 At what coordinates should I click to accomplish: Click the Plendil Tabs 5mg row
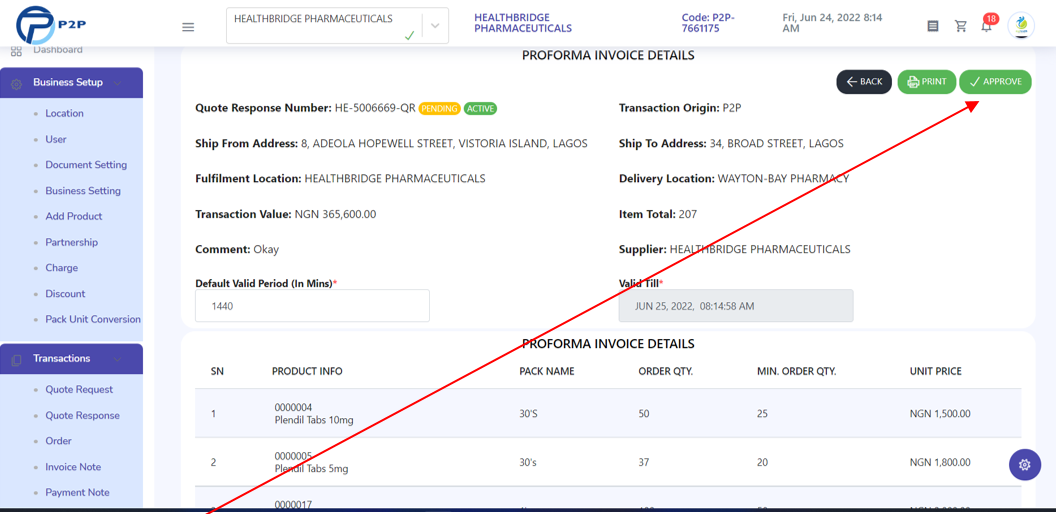click(608, 462)
